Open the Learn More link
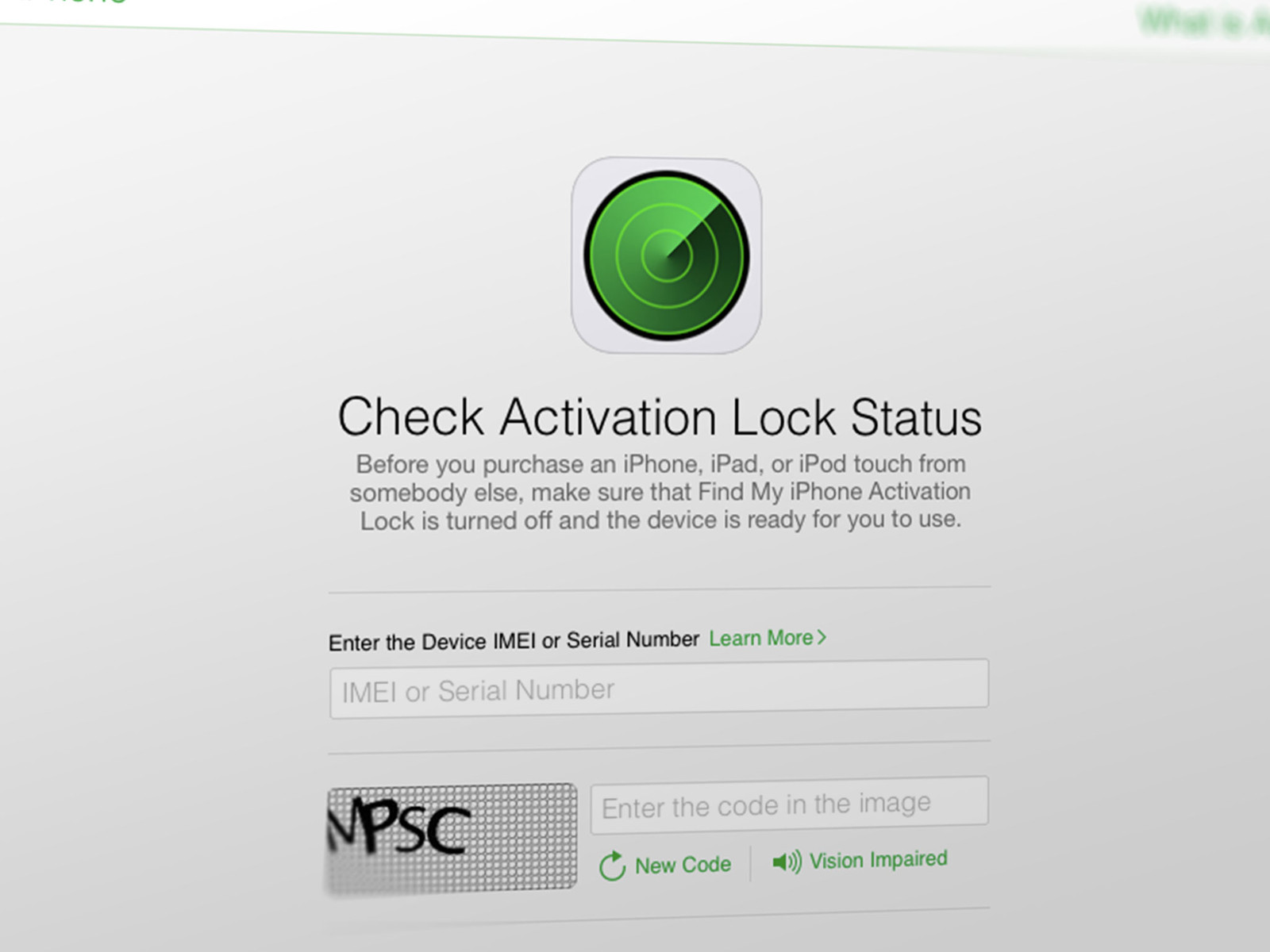The height and width of the screenshot is (952, 1270). (x=768, y=638)
